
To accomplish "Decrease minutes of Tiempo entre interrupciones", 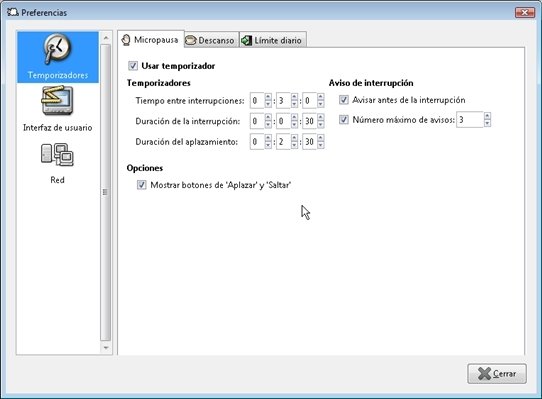I will pos(294,104).
